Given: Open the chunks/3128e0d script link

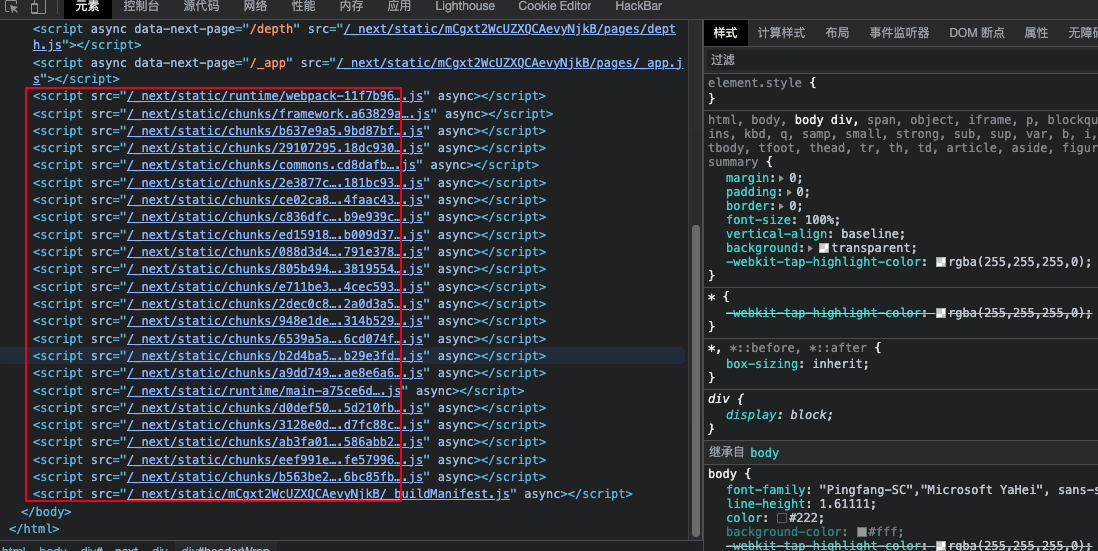Looking at the screenshot, I should tap(274, 425).
